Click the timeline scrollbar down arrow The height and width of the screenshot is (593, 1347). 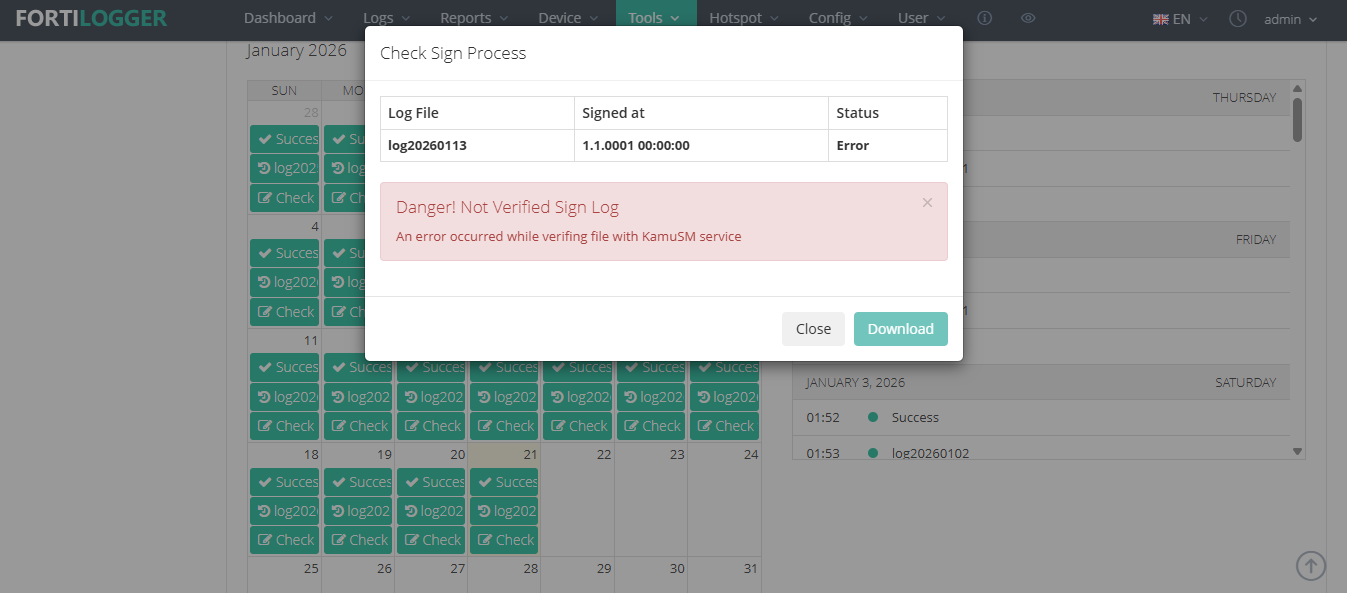tap(1298, 452)
